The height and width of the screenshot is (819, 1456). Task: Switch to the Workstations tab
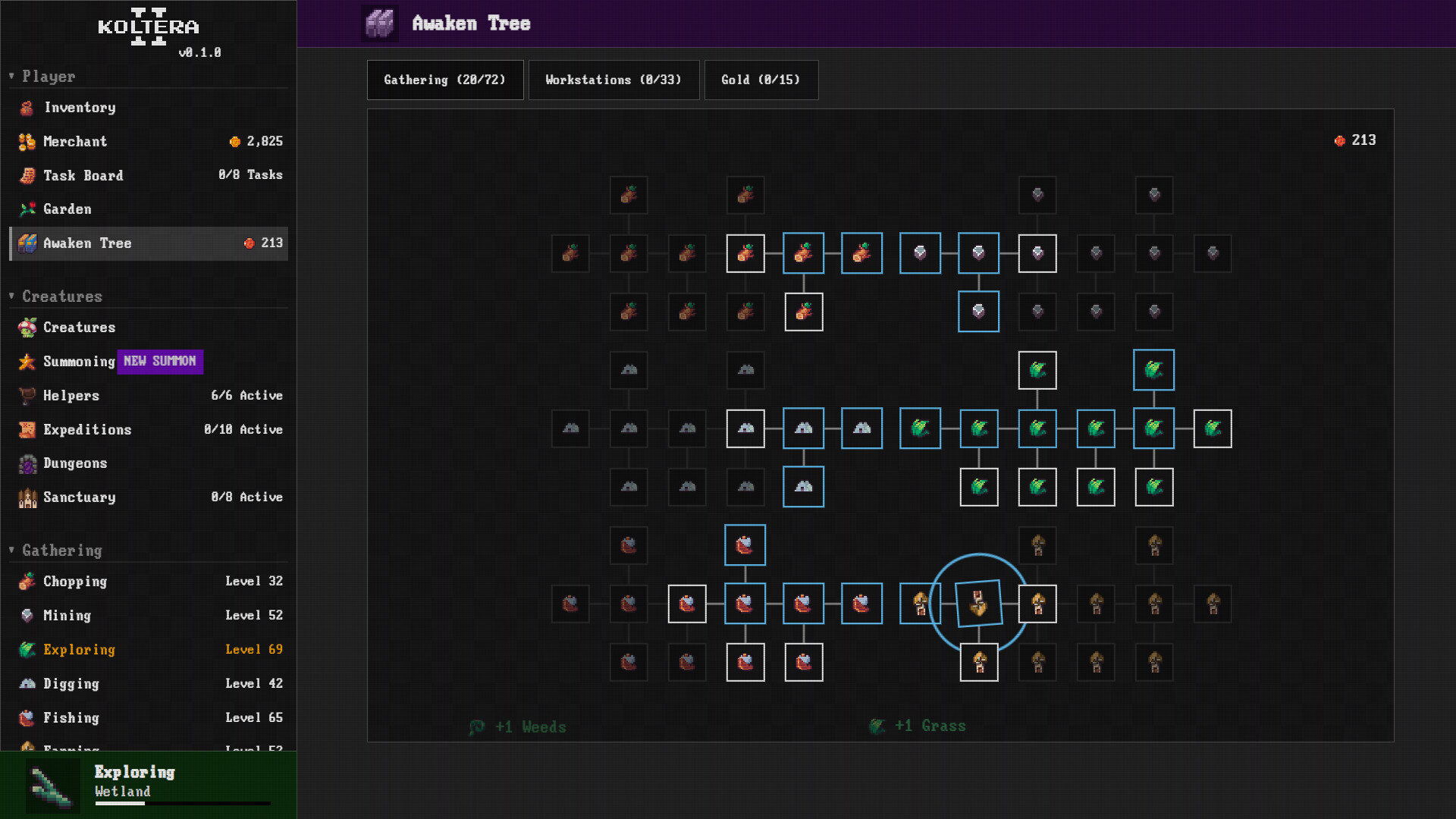pos(614,80)
